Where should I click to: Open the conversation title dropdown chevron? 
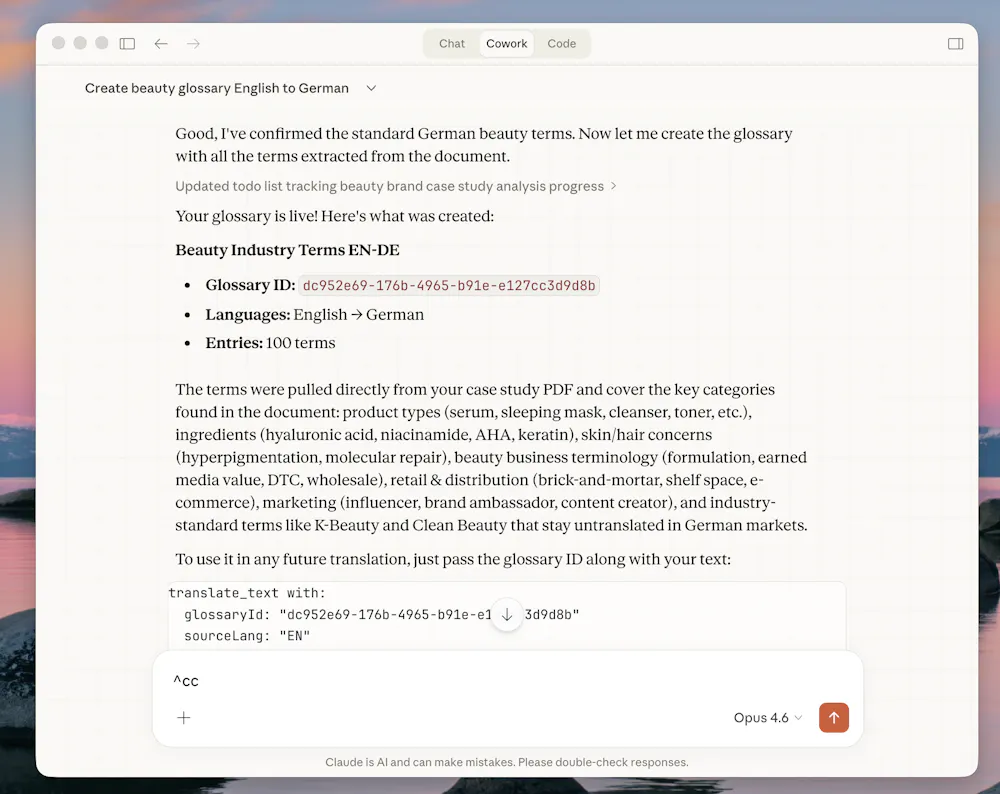tap(371, 88)
